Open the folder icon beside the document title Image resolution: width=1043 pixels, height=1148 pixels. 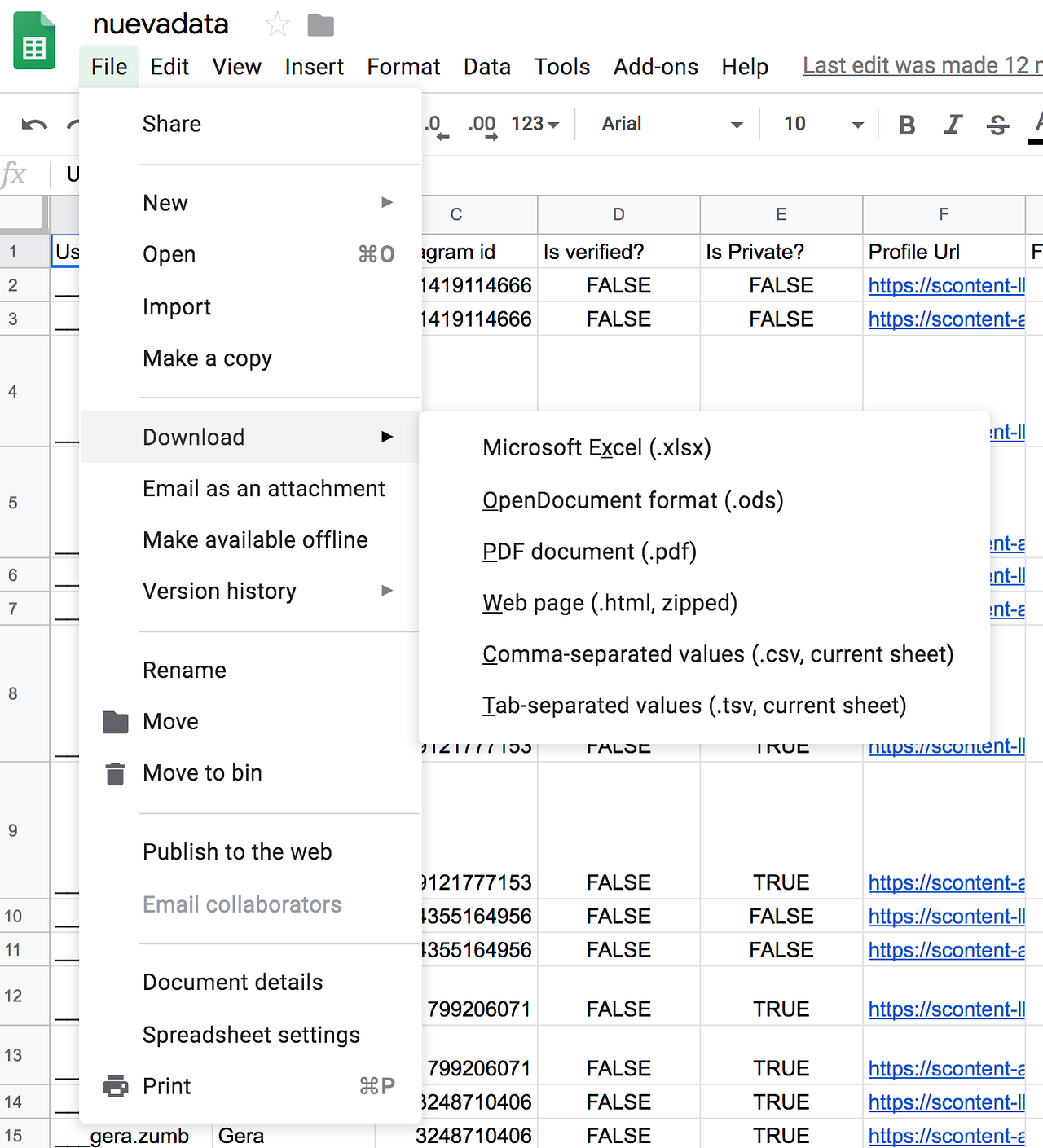click(x=320, y=25)
